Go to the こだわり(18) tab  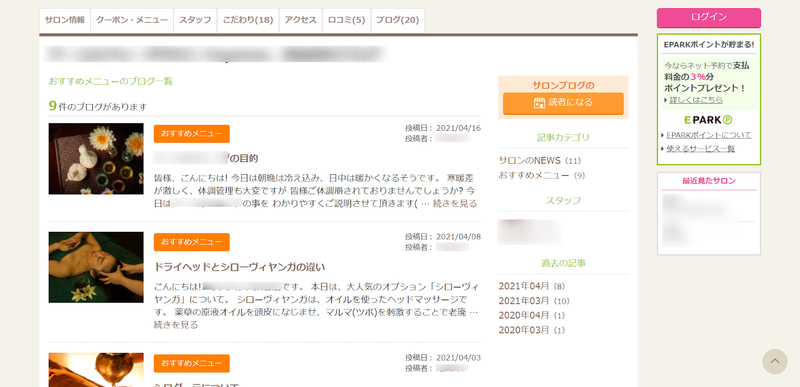(248, 20)
